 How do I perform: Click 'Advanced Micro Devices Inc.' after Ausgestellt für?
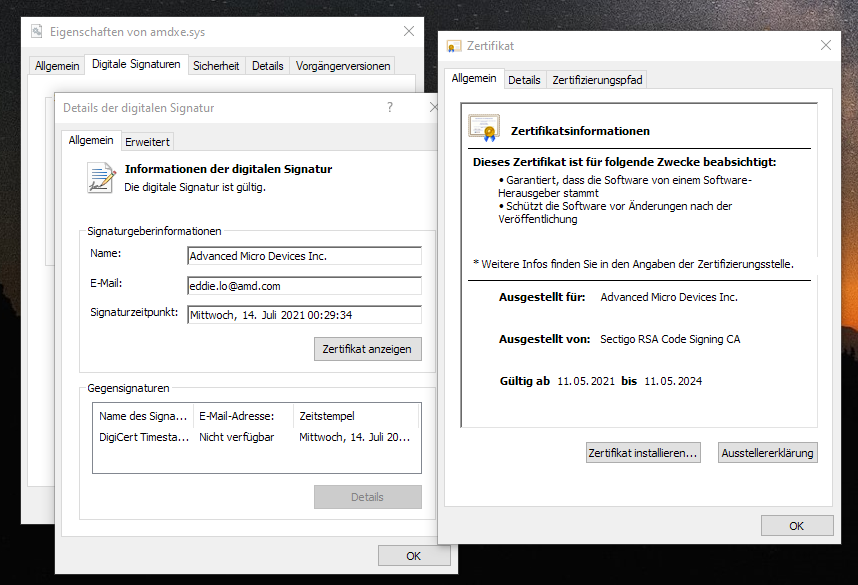[669, 297]
